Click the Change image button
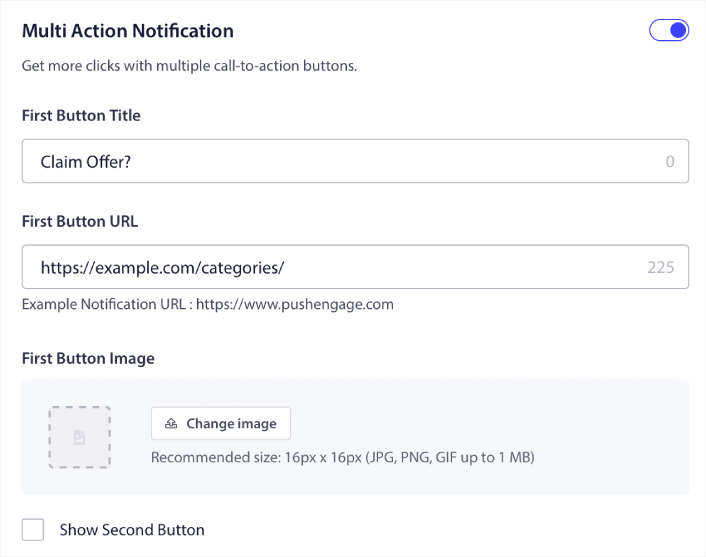This screenshot has width=706, height=557. click(x=221, y=423)
